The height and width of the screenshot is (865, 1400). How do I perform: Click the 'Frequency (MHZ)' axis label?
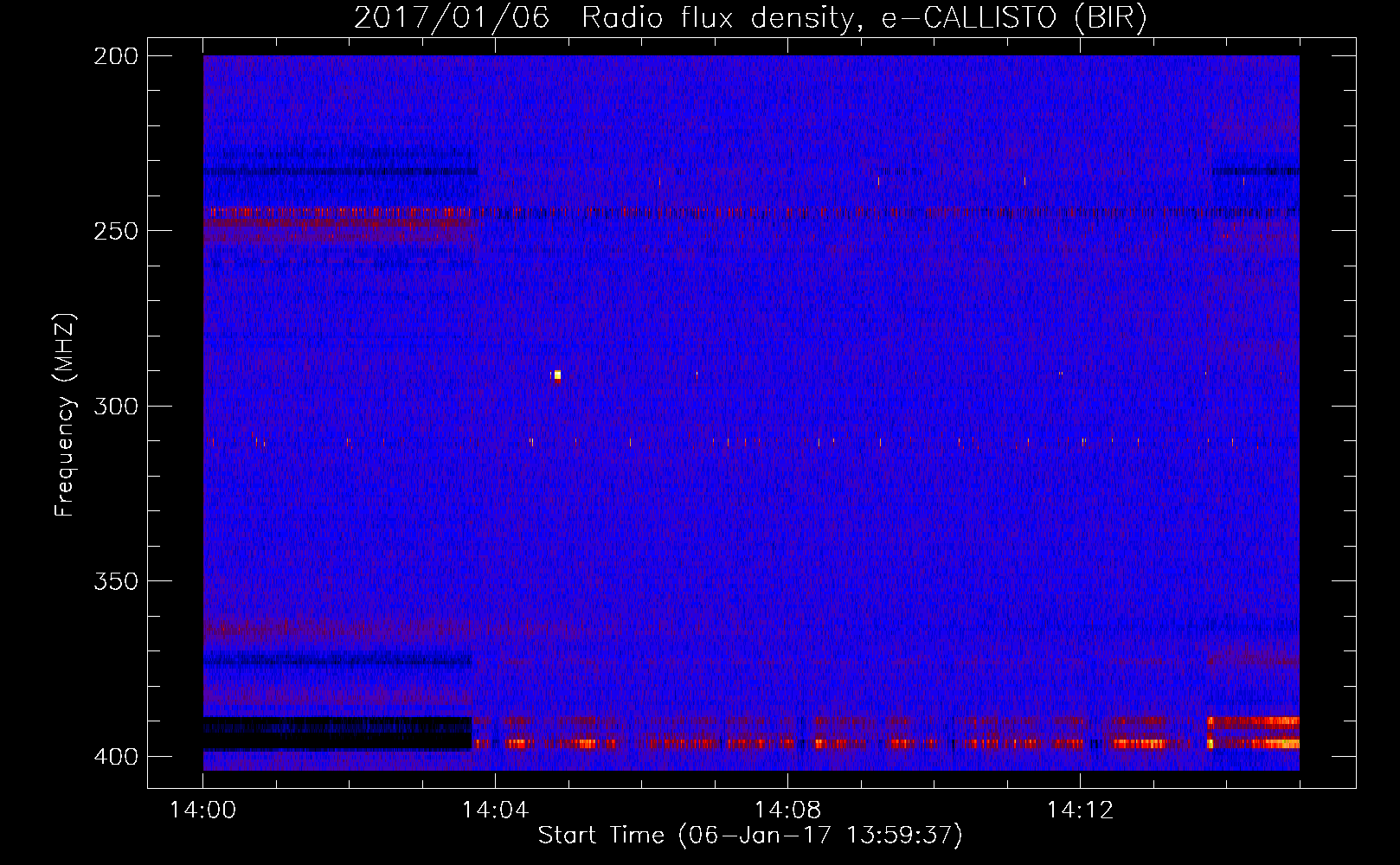66,415
